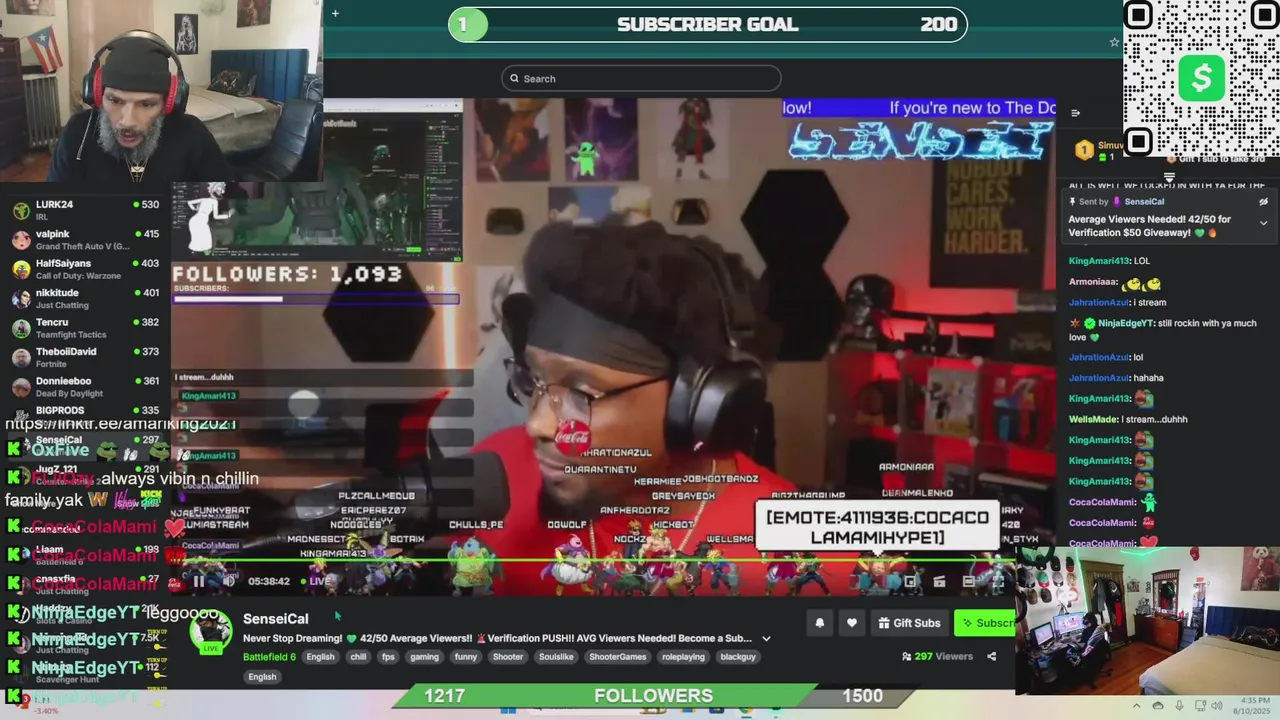Click JahrationAzul username saying hahaha
This screenshot has width=1280, height=720.
pyautogui.click(x=1099, y=378)
